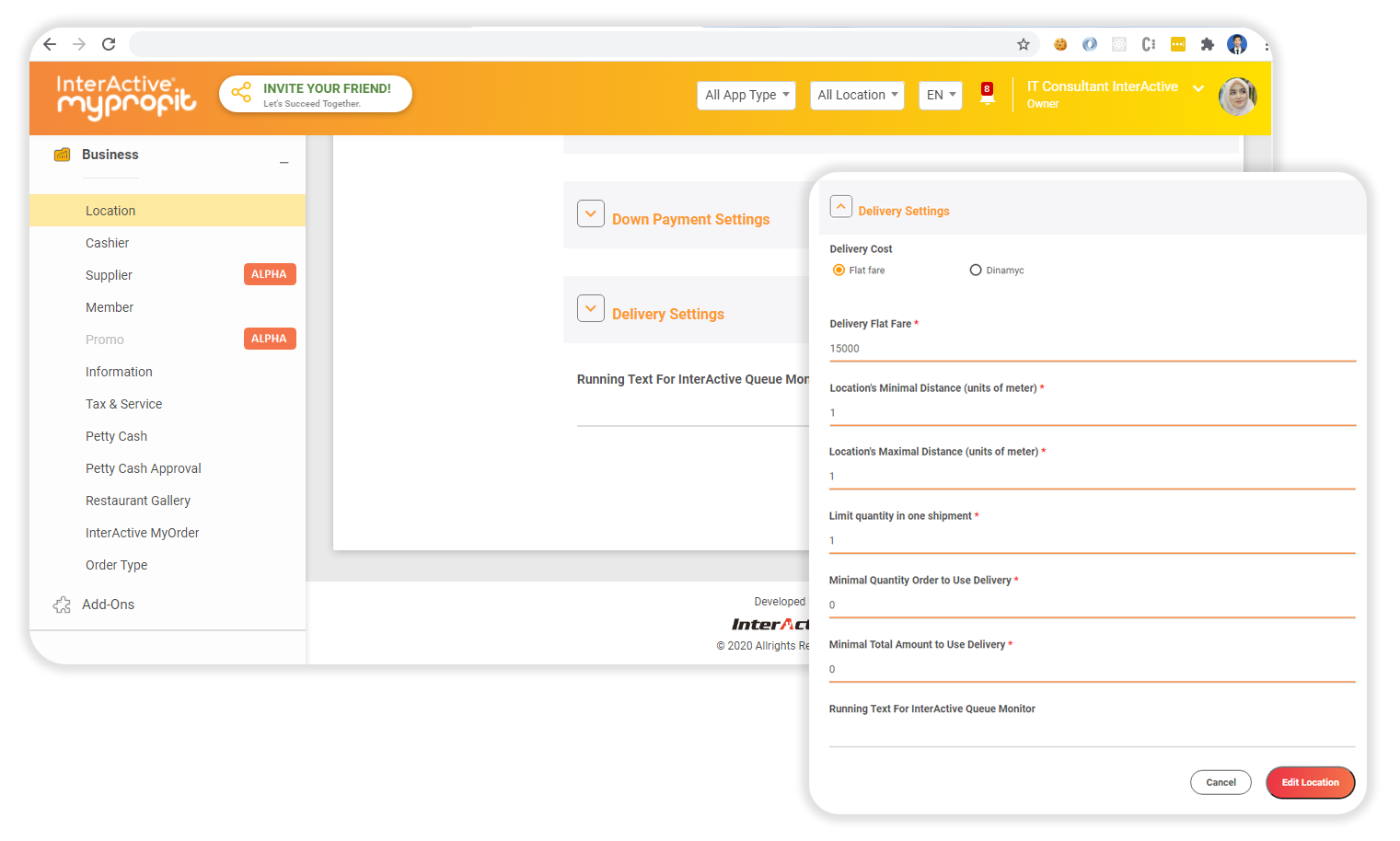Open the All Location dropdown

[856, 95]
